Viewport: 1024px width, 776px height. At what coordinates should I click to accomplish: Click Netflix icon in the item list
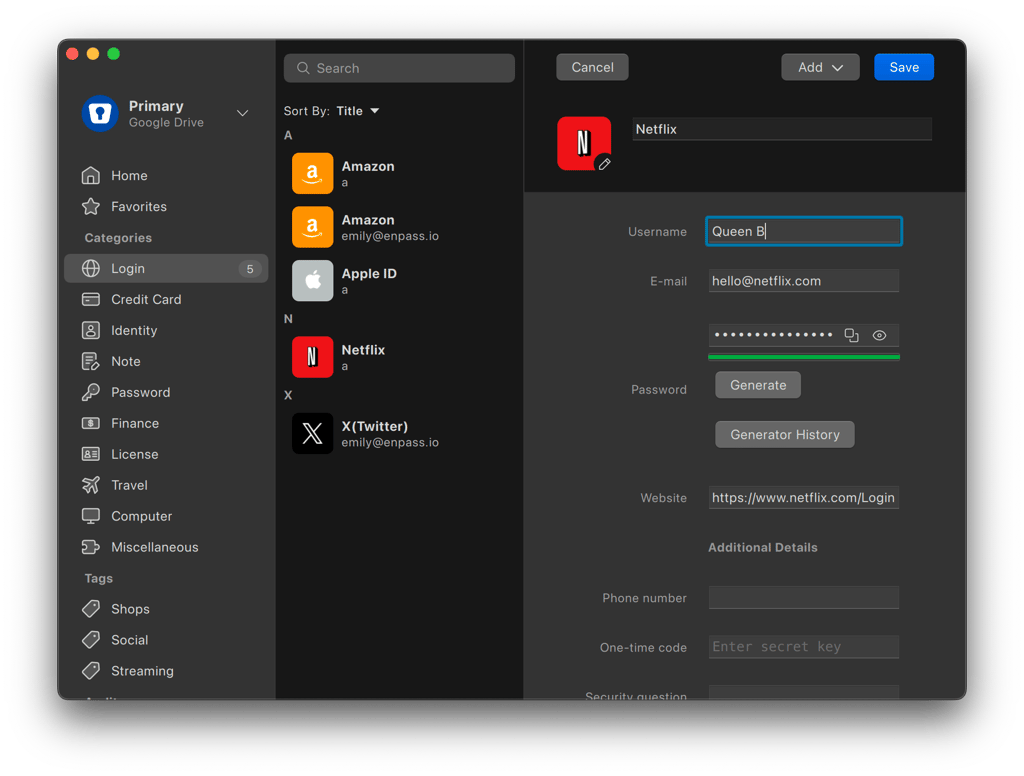(x=312, y=357)
